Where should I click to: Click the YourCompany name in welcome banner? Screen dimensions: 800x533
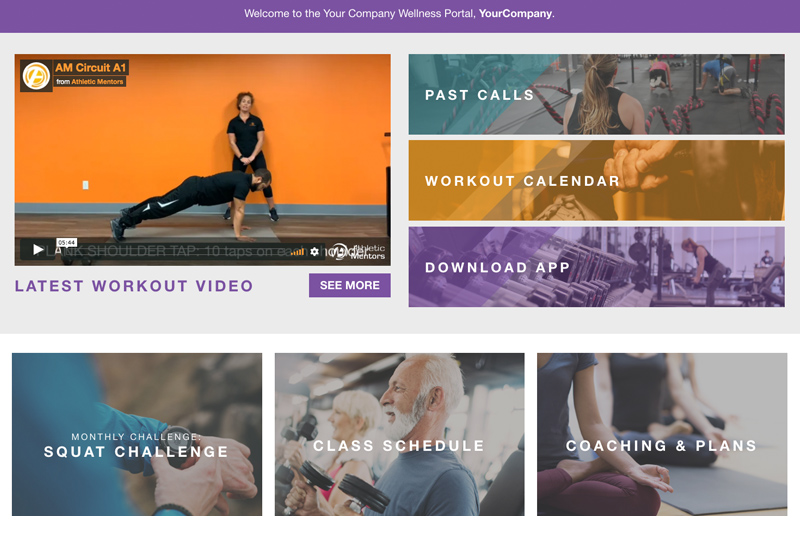pyautogui.click(x=515, y=14)
